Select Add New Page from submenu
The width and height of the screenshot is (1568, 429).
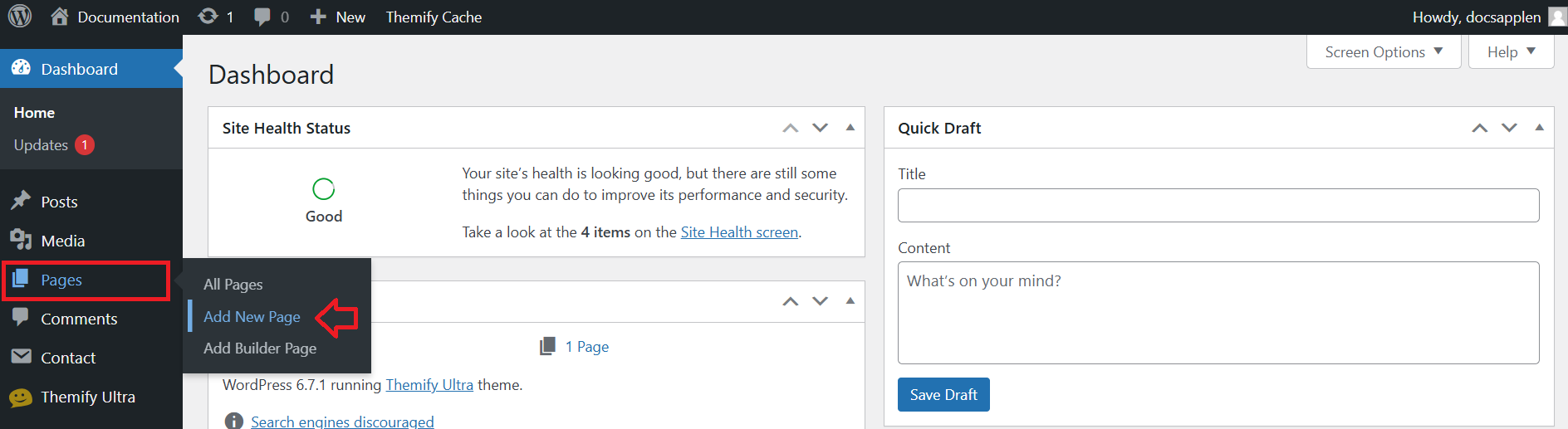pyautogui.click(x=252, y=317)
